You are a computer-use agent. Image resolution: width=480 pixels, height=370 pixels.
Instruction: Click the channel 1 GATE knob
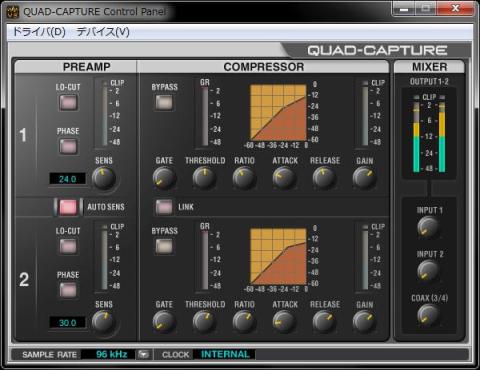(x=164, y=178)
